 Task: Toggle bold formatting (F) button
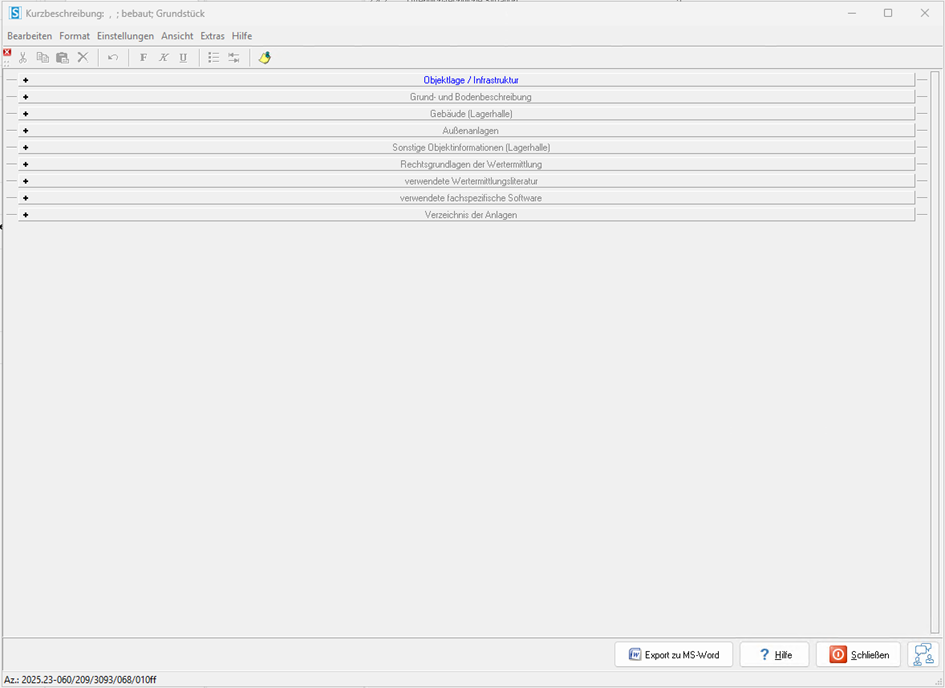tap(143, 58)
